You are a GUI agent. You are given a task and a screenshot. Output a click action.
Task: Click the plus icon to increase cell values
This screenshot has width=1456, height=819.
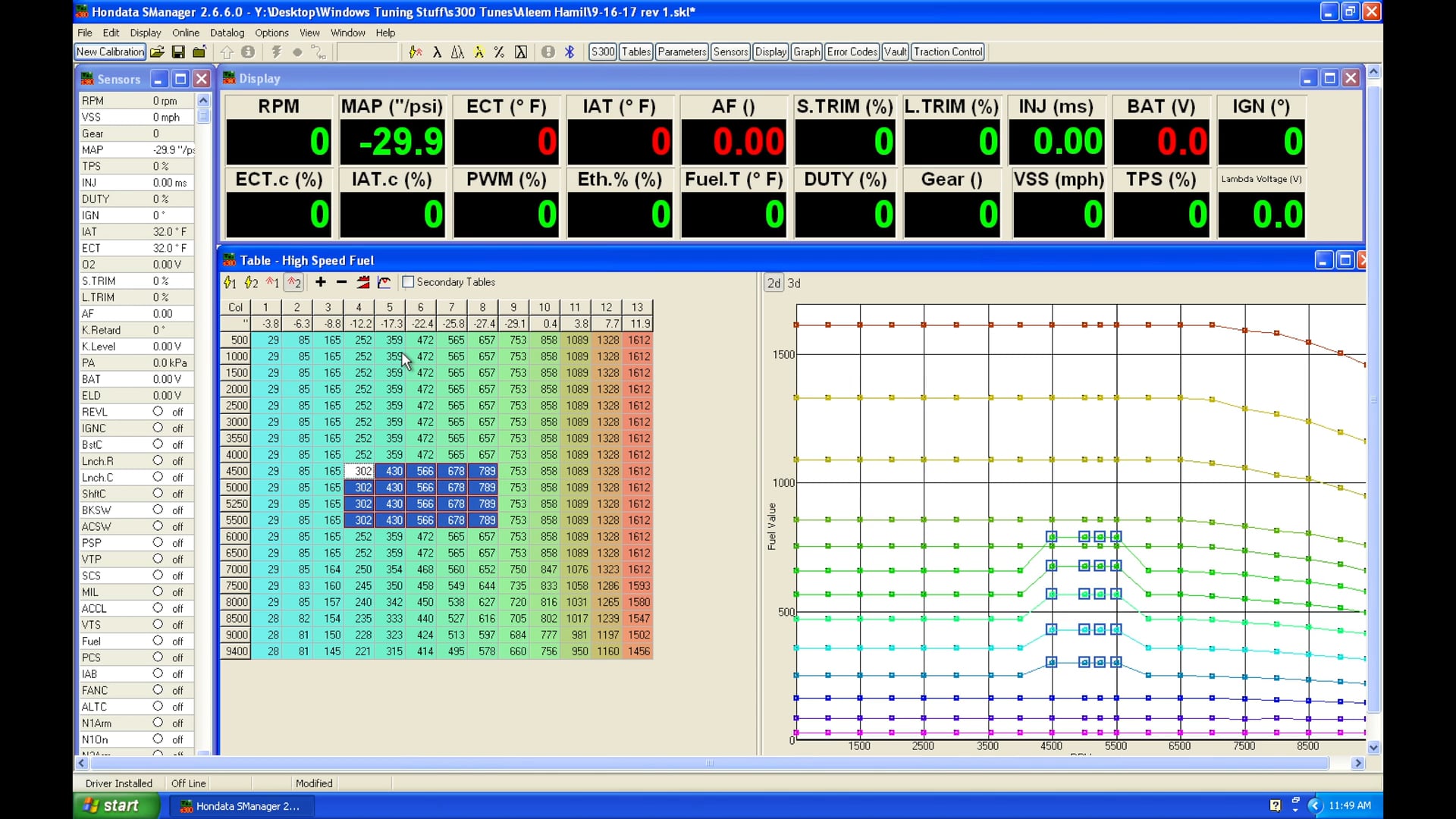click(320, 282)
